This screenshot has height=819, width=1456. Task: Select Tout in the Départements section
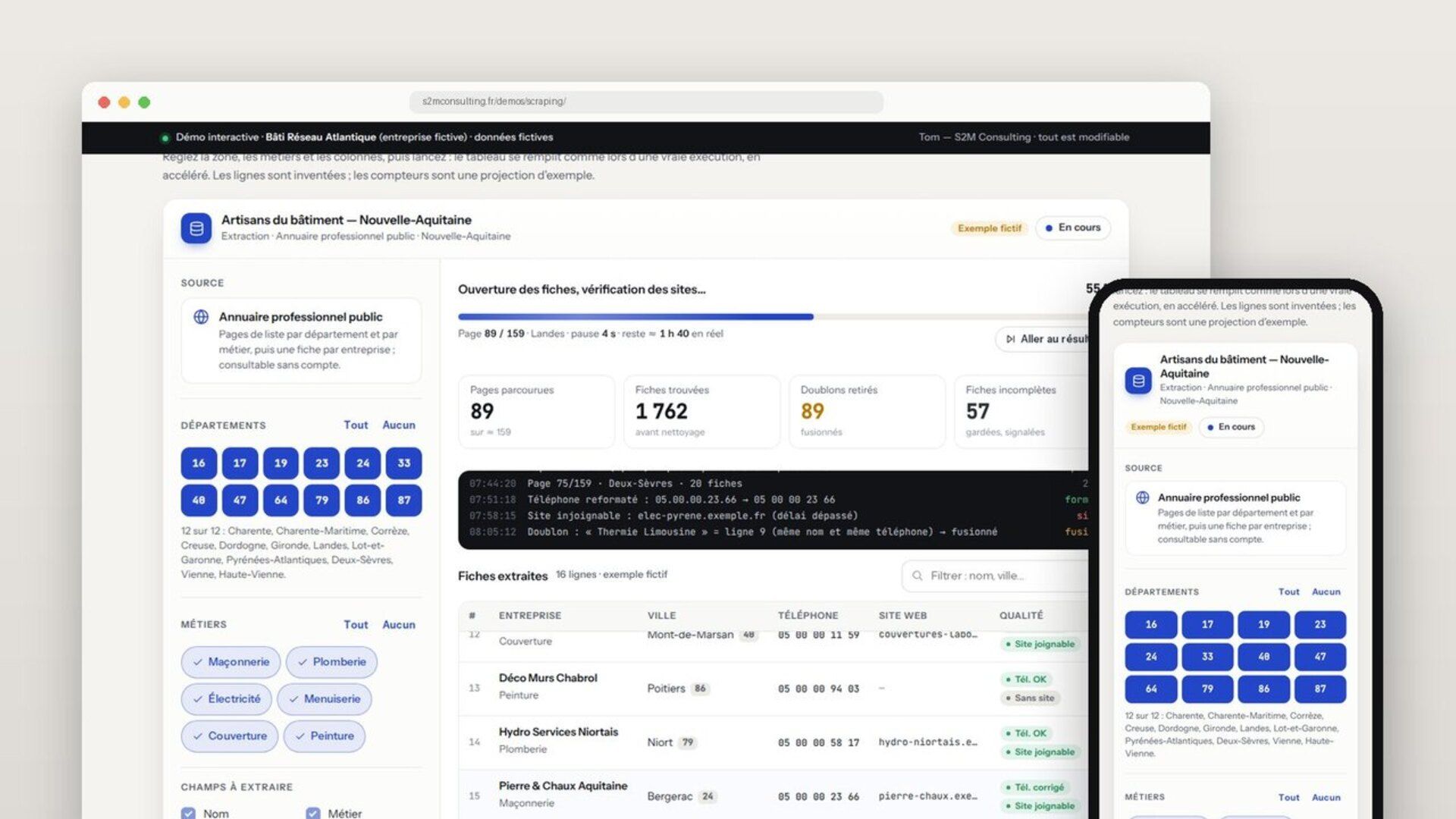point(356,425)
